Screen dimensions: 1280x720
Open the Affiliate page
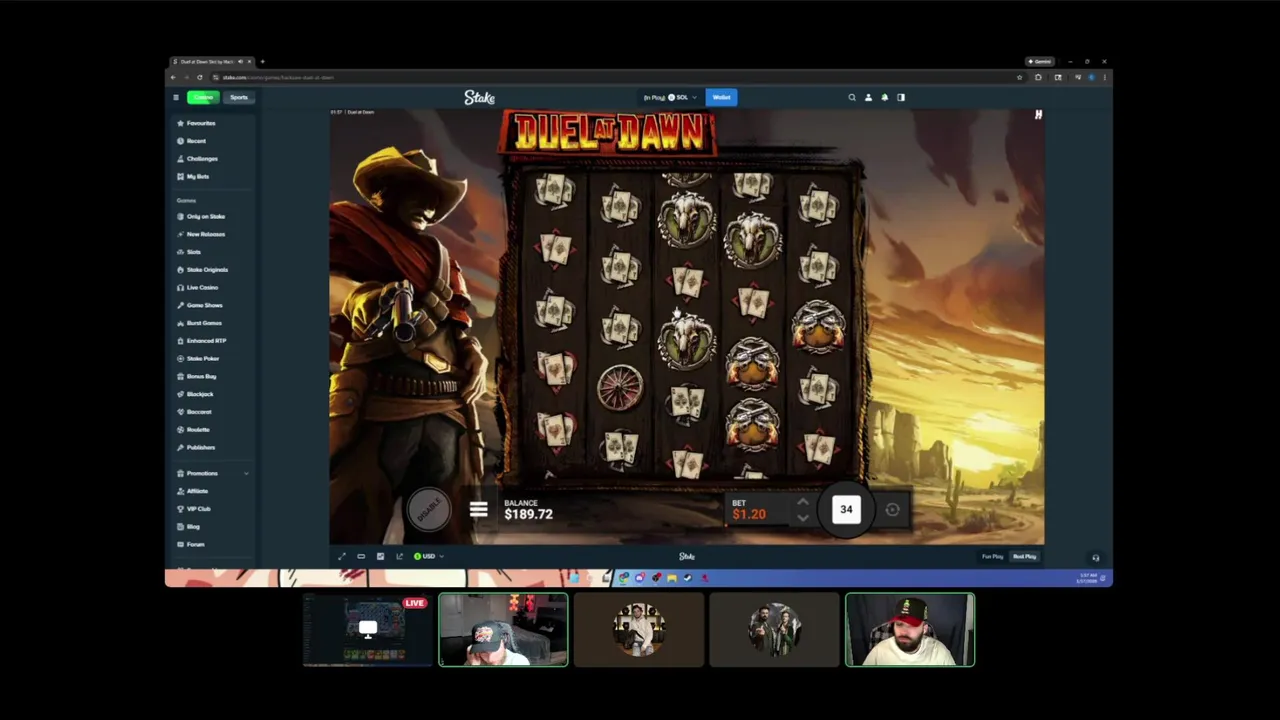pyautogui.click(x=192, y=491)
